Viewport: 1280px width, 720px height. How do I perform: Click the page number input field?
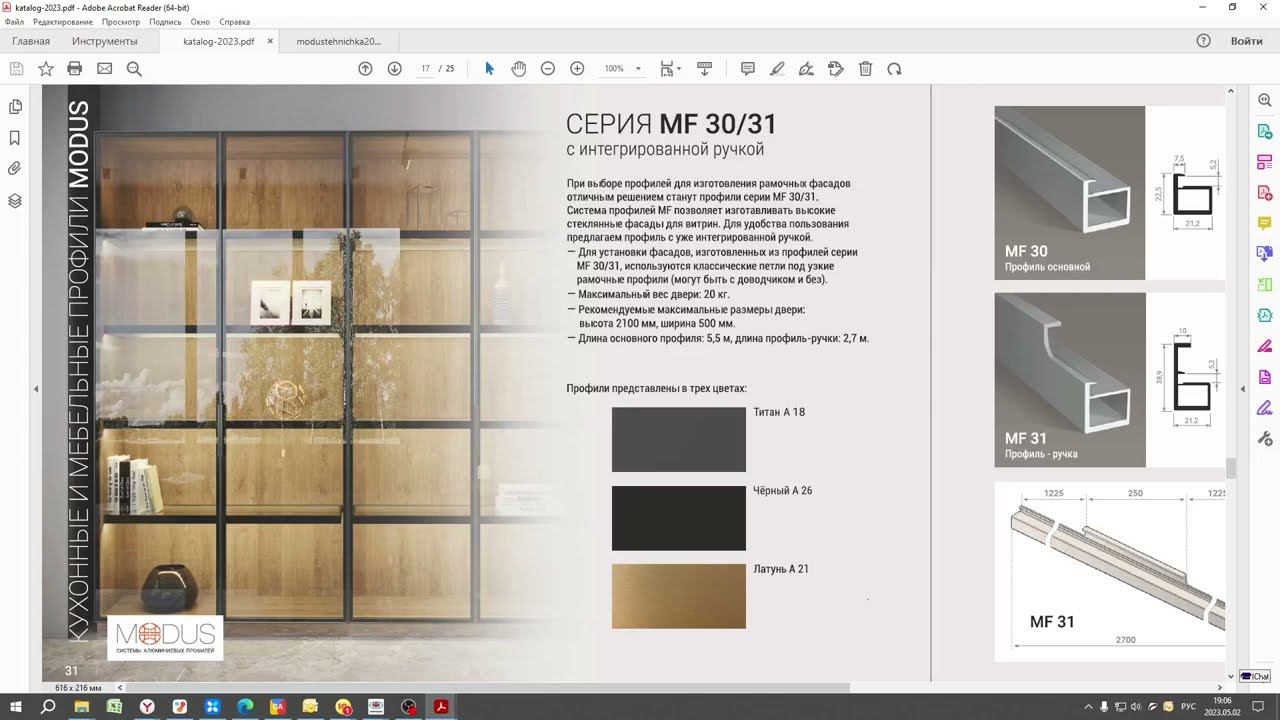point(425,69)
